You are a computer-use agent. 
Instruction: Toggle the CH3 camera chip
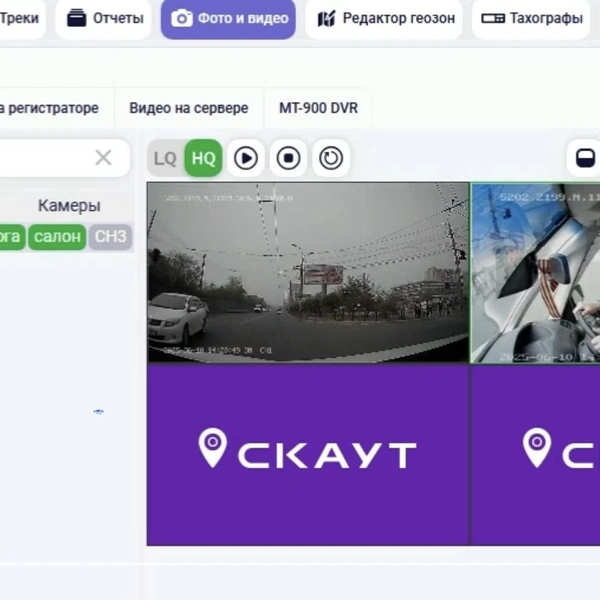[111, 237]
